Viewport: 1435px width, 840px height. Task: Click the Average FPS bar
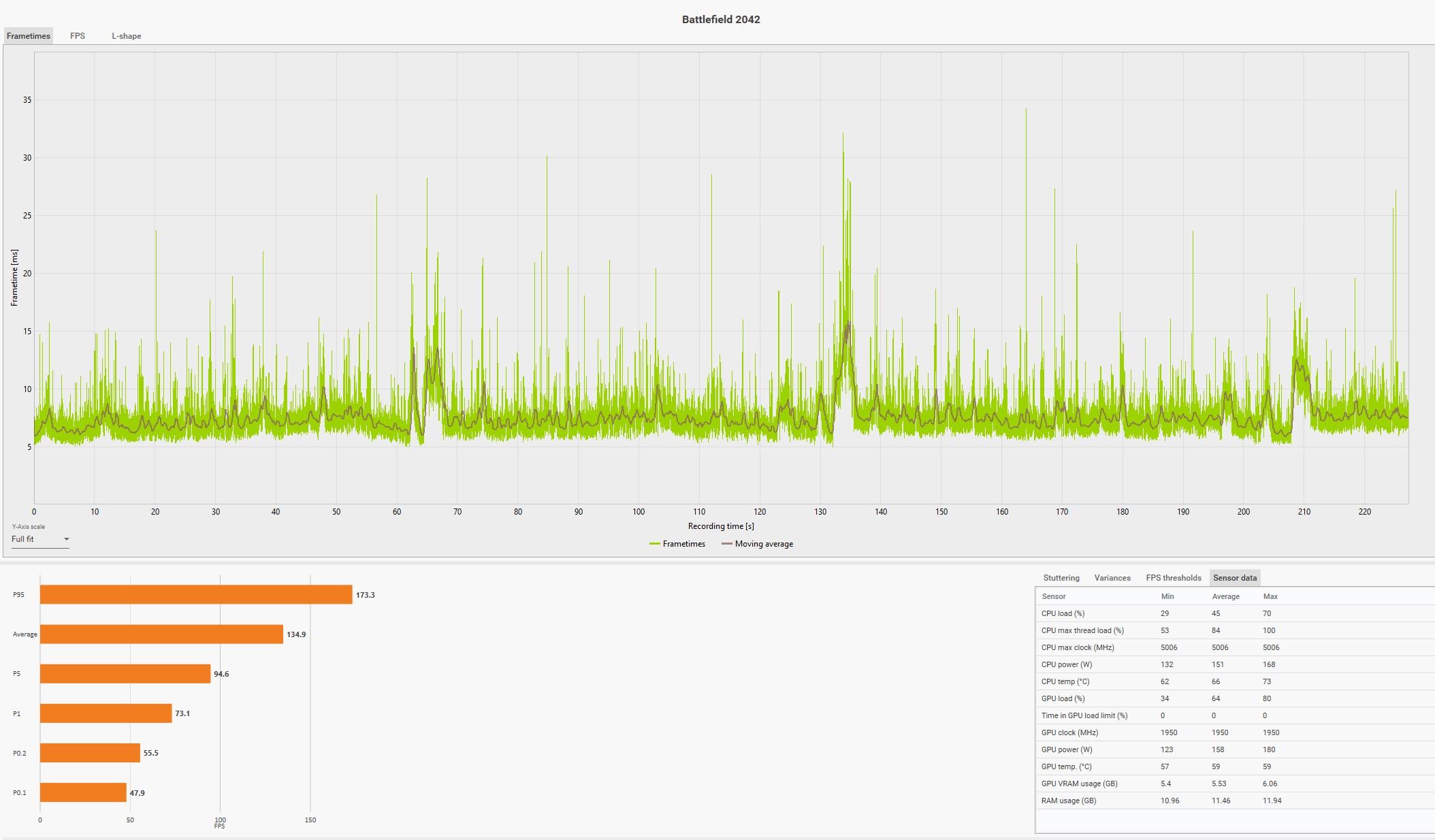click(x=161, y=634)
